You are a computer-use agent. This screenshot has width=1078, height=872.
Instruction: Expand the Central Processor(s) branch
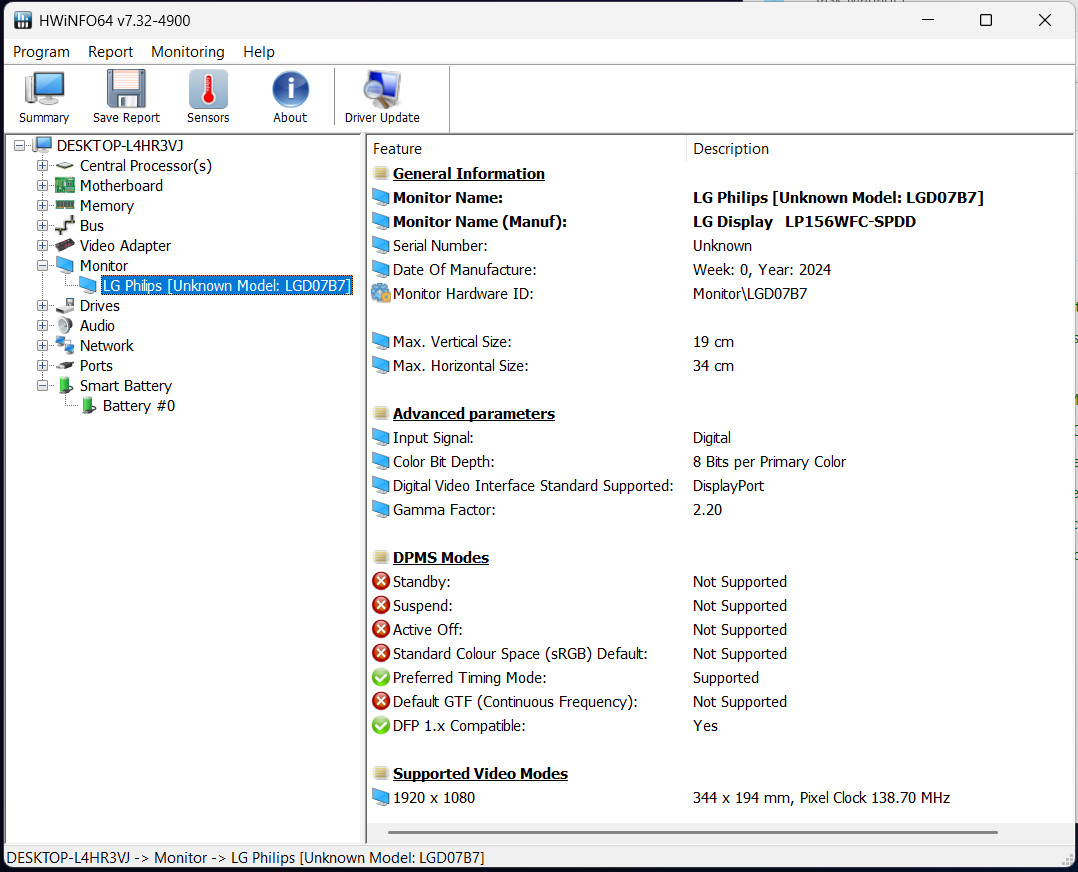click(43, 166)
